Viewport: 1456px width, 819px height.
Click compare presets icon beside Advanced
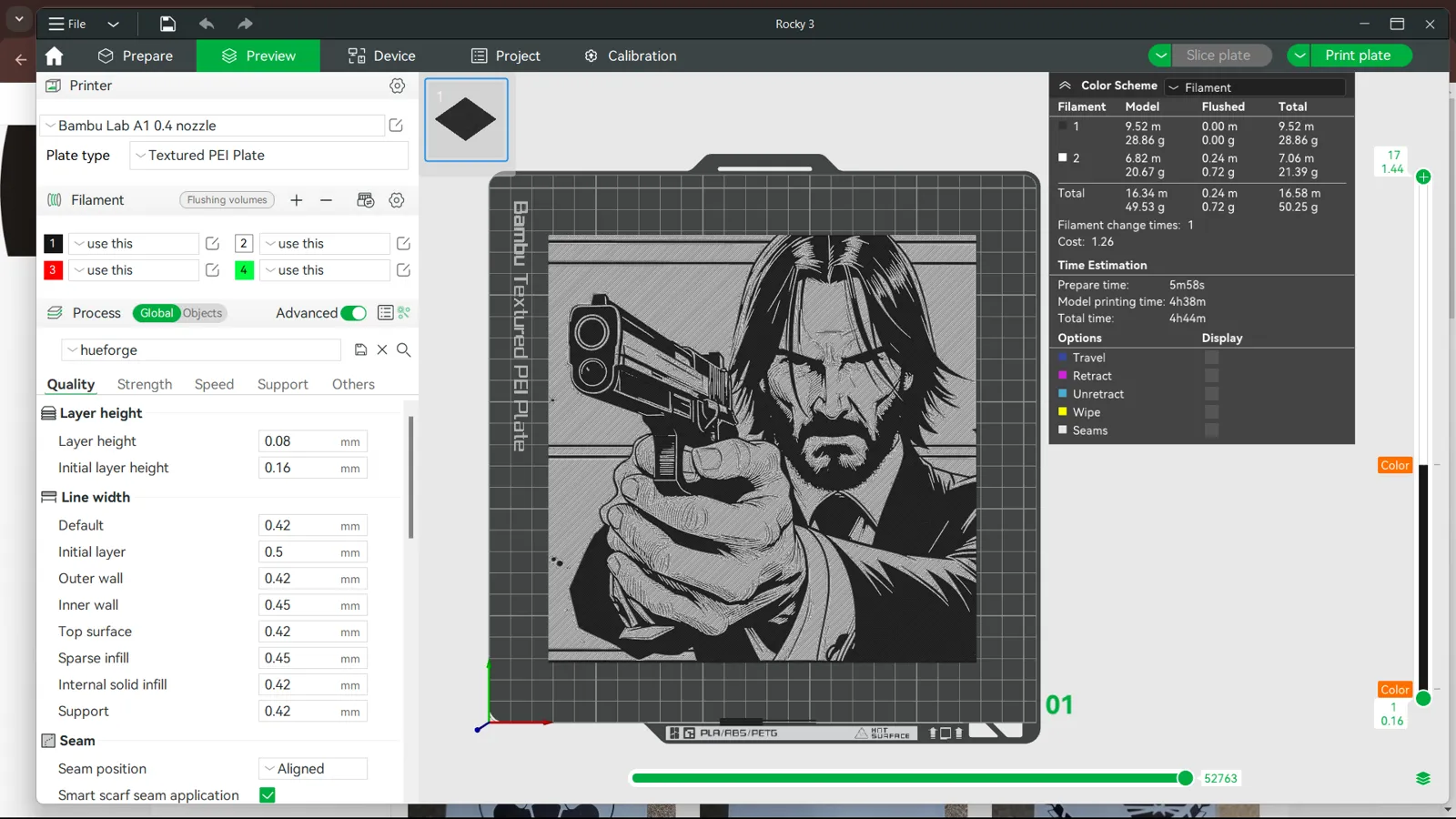[x=404, y=313]
